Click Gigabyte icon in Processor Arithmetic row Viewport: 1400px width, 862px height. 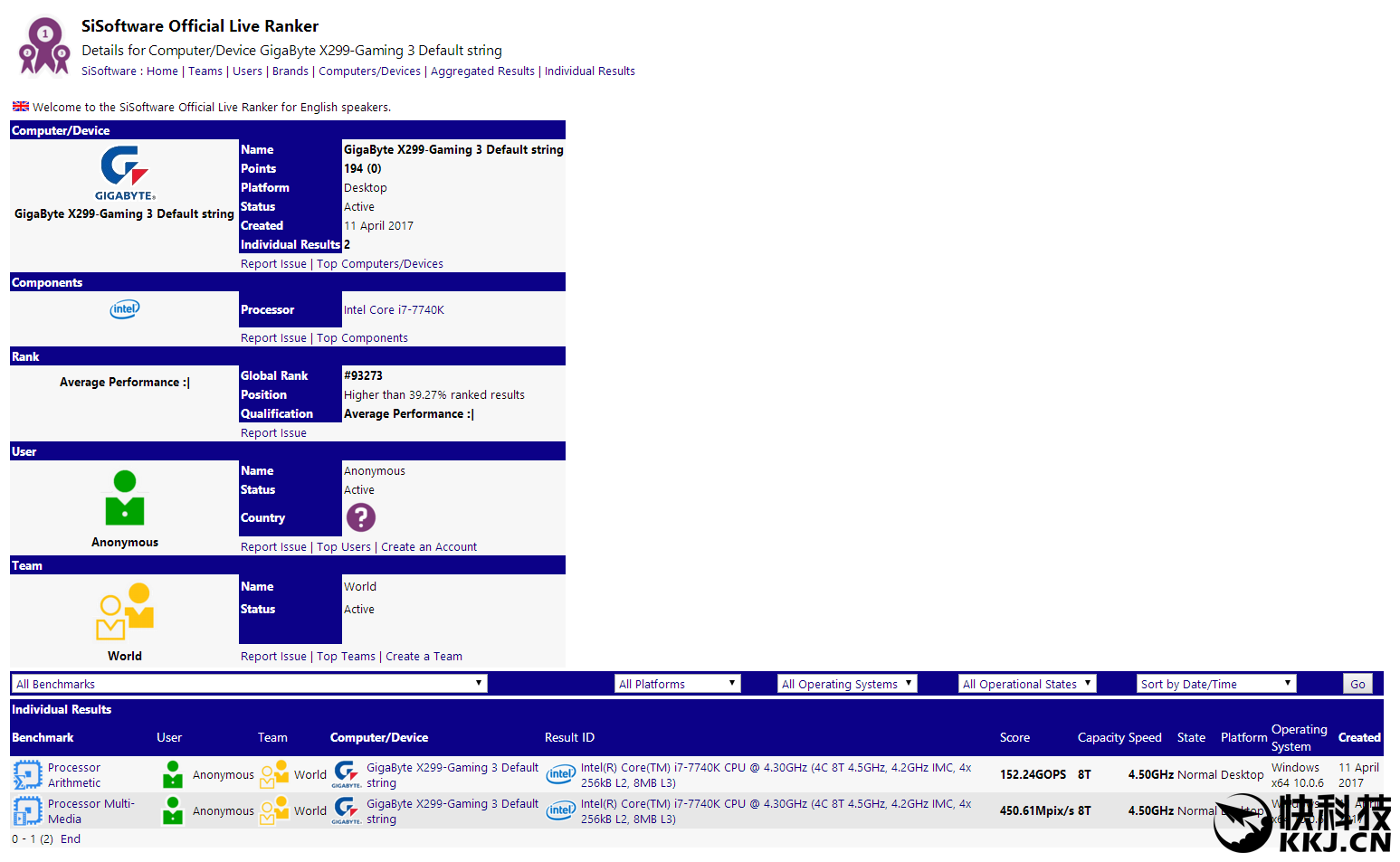347,774
